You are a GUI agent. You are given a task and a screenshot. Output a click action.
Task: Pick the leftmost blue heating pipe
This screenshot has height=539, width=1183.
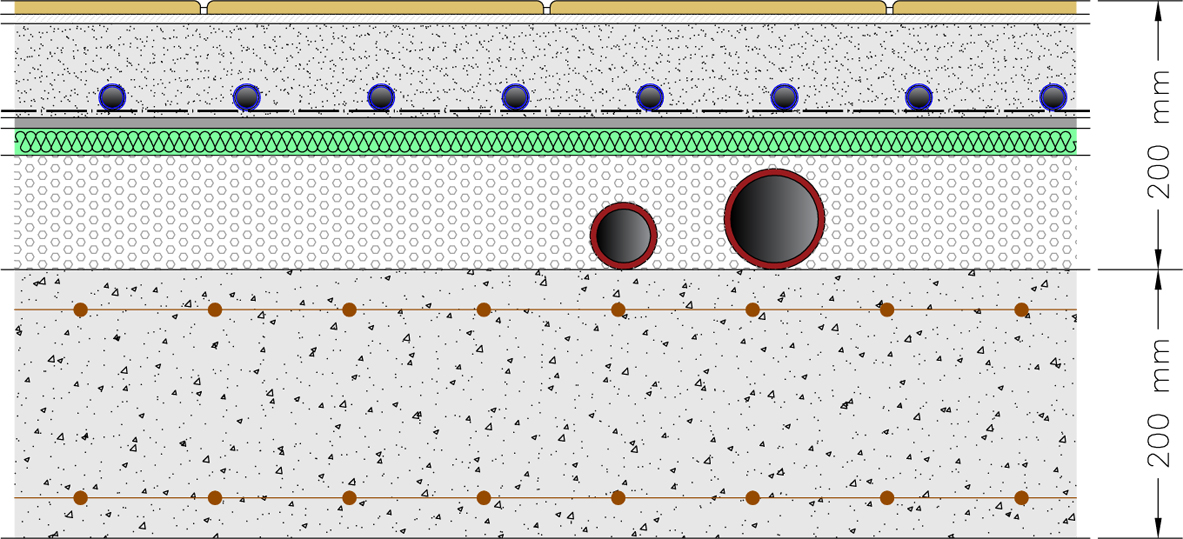click(x=112, y=97)
